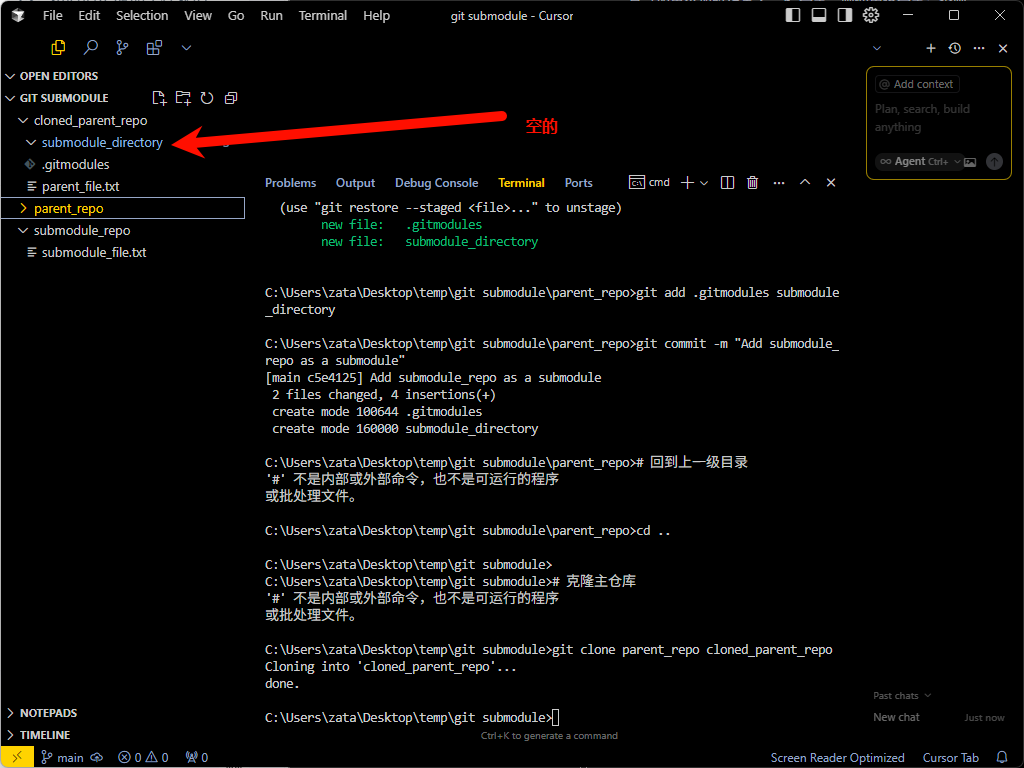Start a New chat in the panel
Screen dimensions: 1024x768
895,717
